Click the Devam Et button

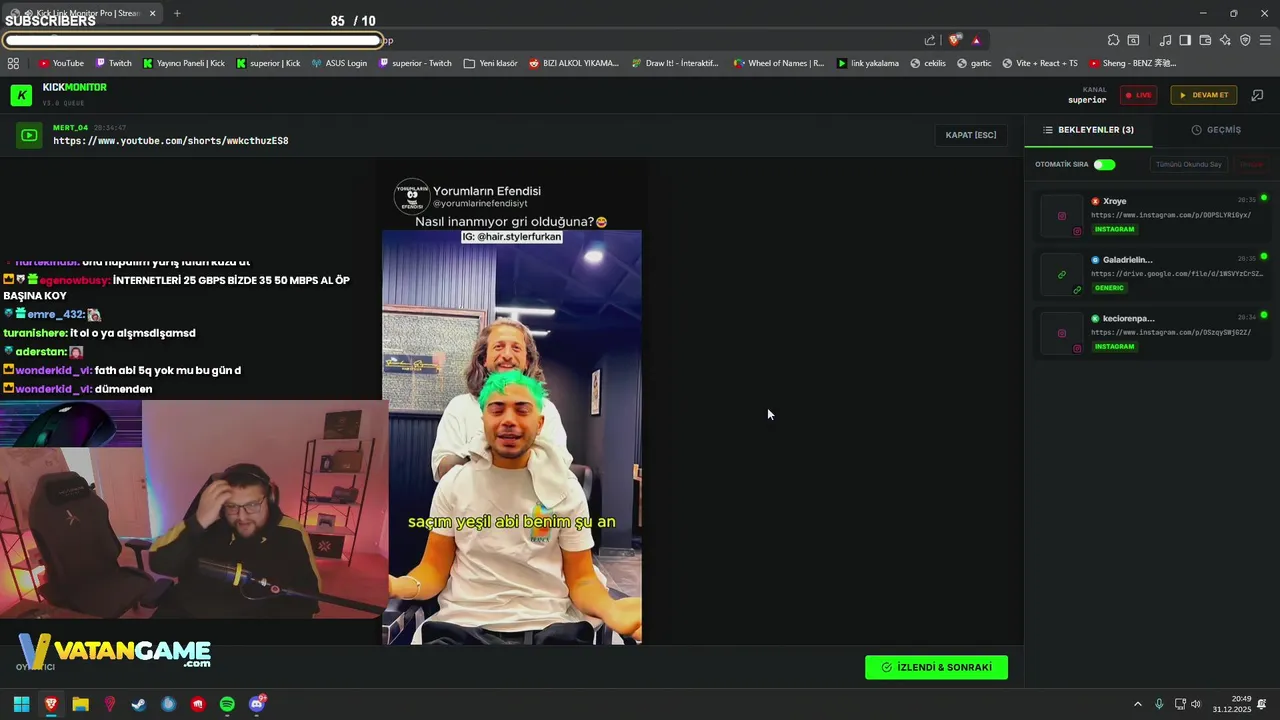(x=1204, y=95)
